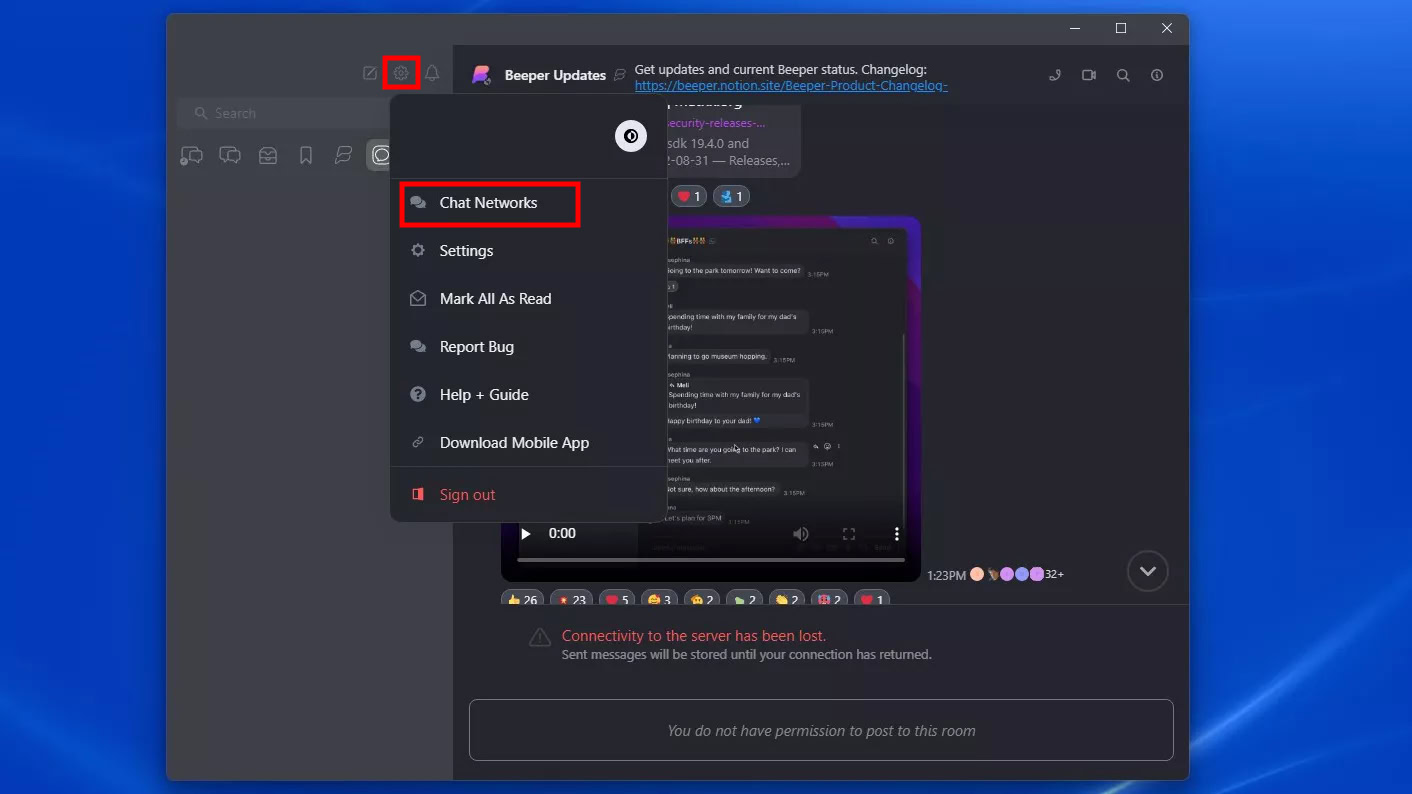The height and width of the screenshot is (794, 1412).
Task: Select the highlighted chat bubble network filter
Action: (380, 155)
